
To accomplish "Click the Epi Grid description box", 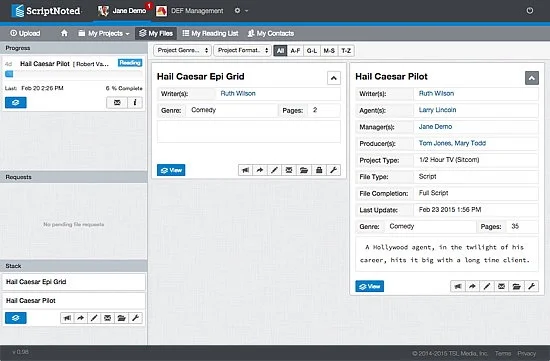I will click(249, 132).
